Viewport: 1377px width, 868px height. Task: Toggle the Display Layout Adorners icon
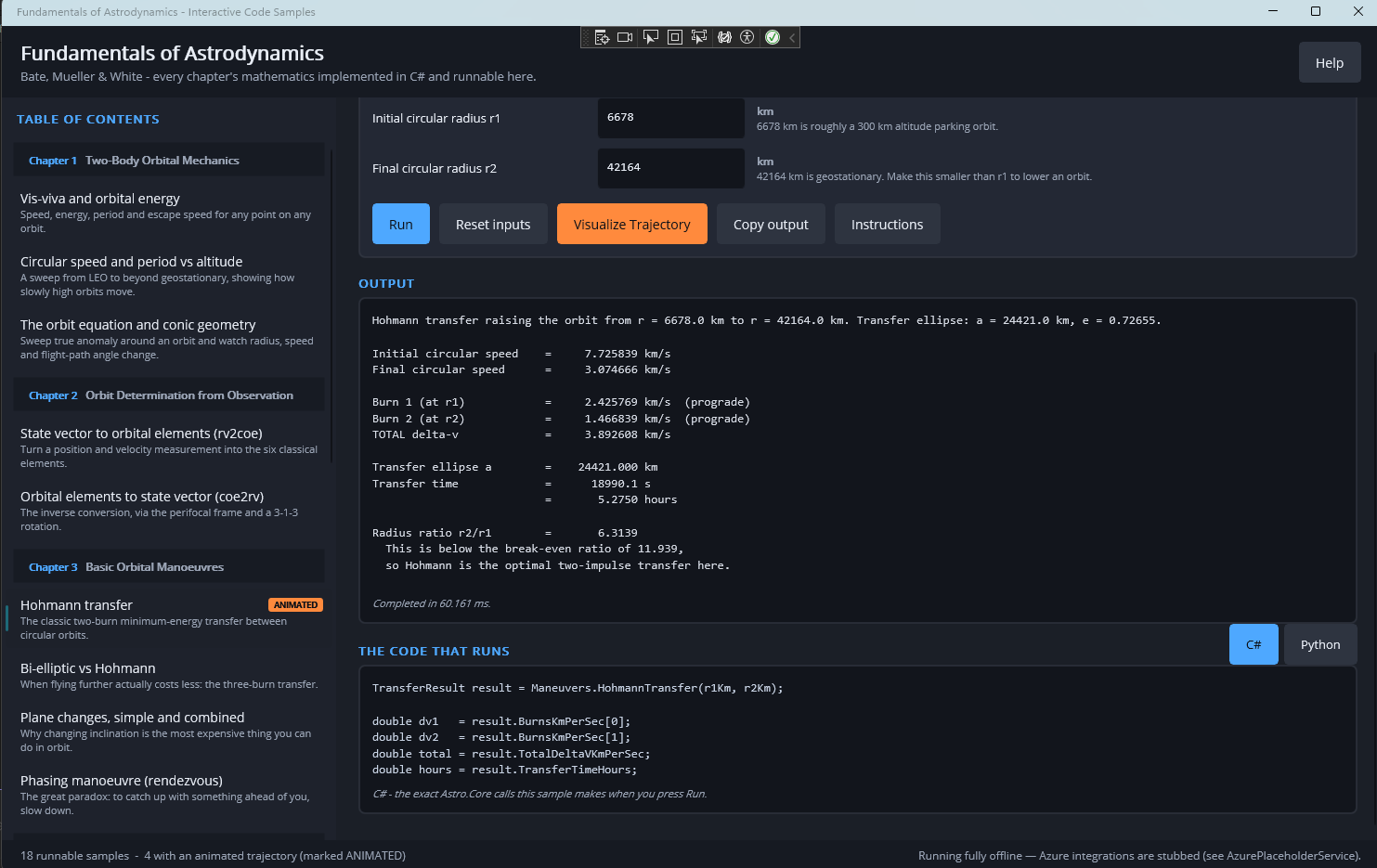(x=675, y=37)
